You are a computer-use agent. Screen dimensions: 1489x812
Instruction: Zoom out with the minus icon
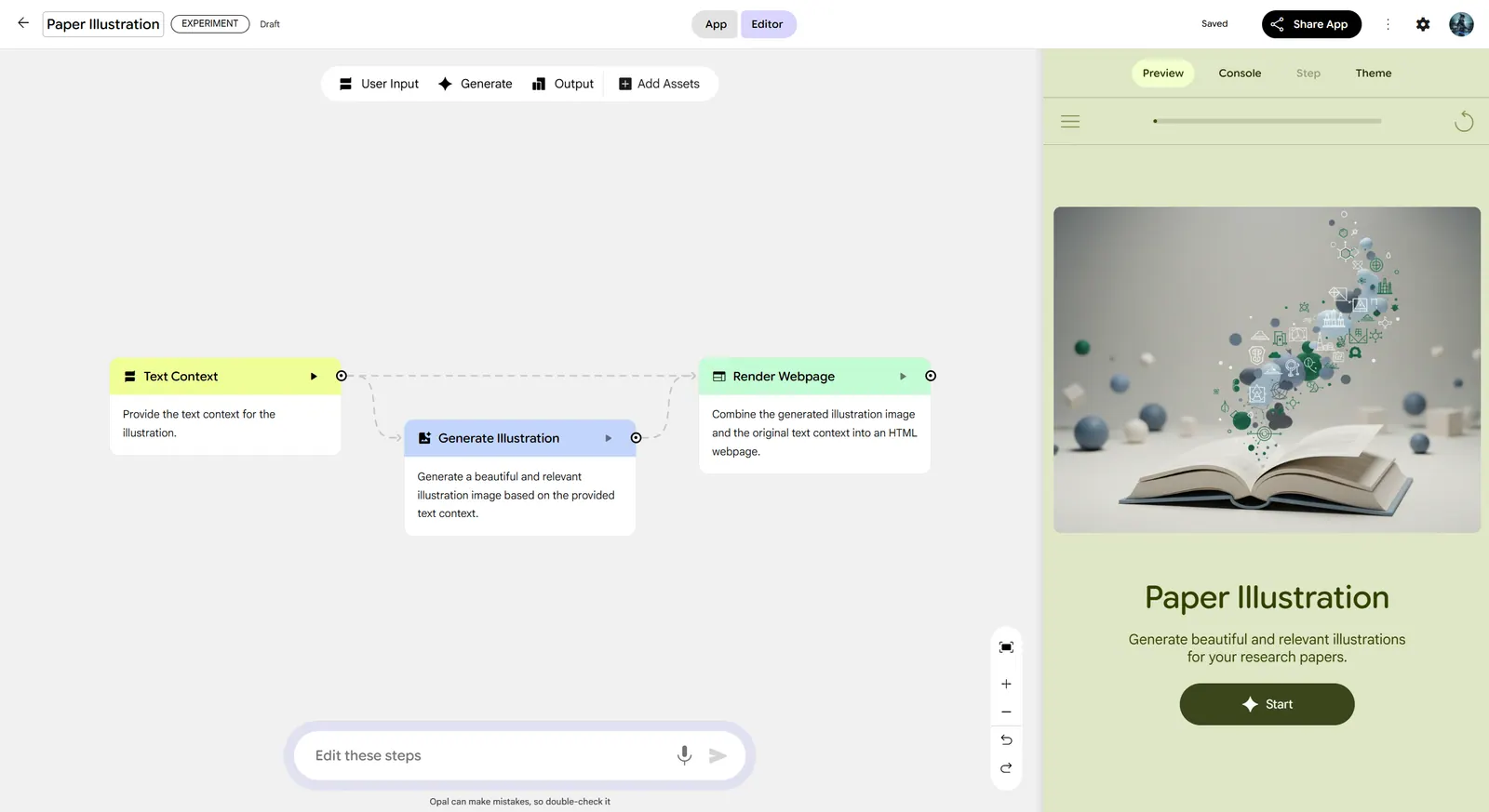(1006, 712)
